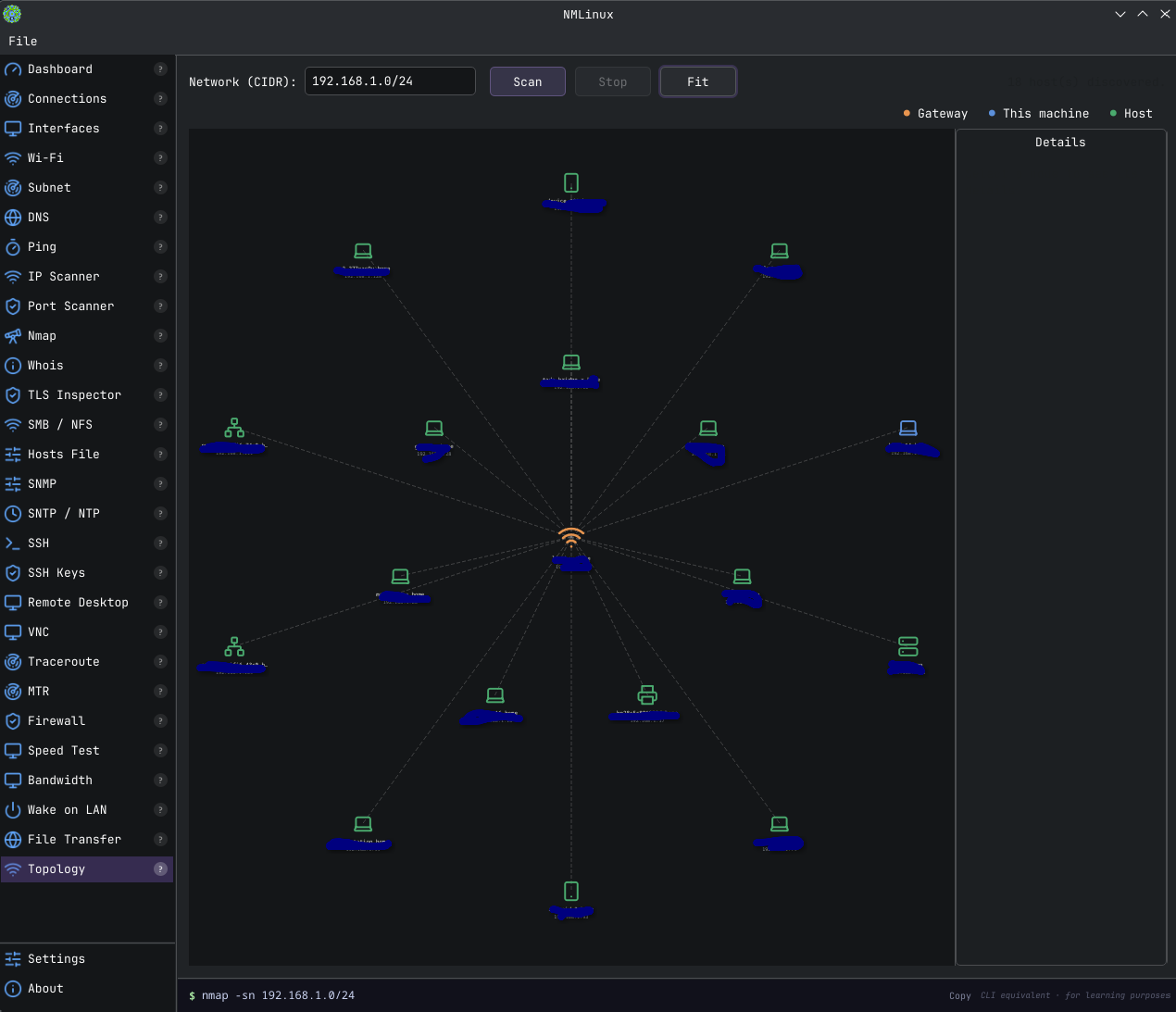The width and height of the screenshot is (1176, 1012).
Task: Show help for Dashboard question mark
Action: pyautogui.click(x=160, y=69)
